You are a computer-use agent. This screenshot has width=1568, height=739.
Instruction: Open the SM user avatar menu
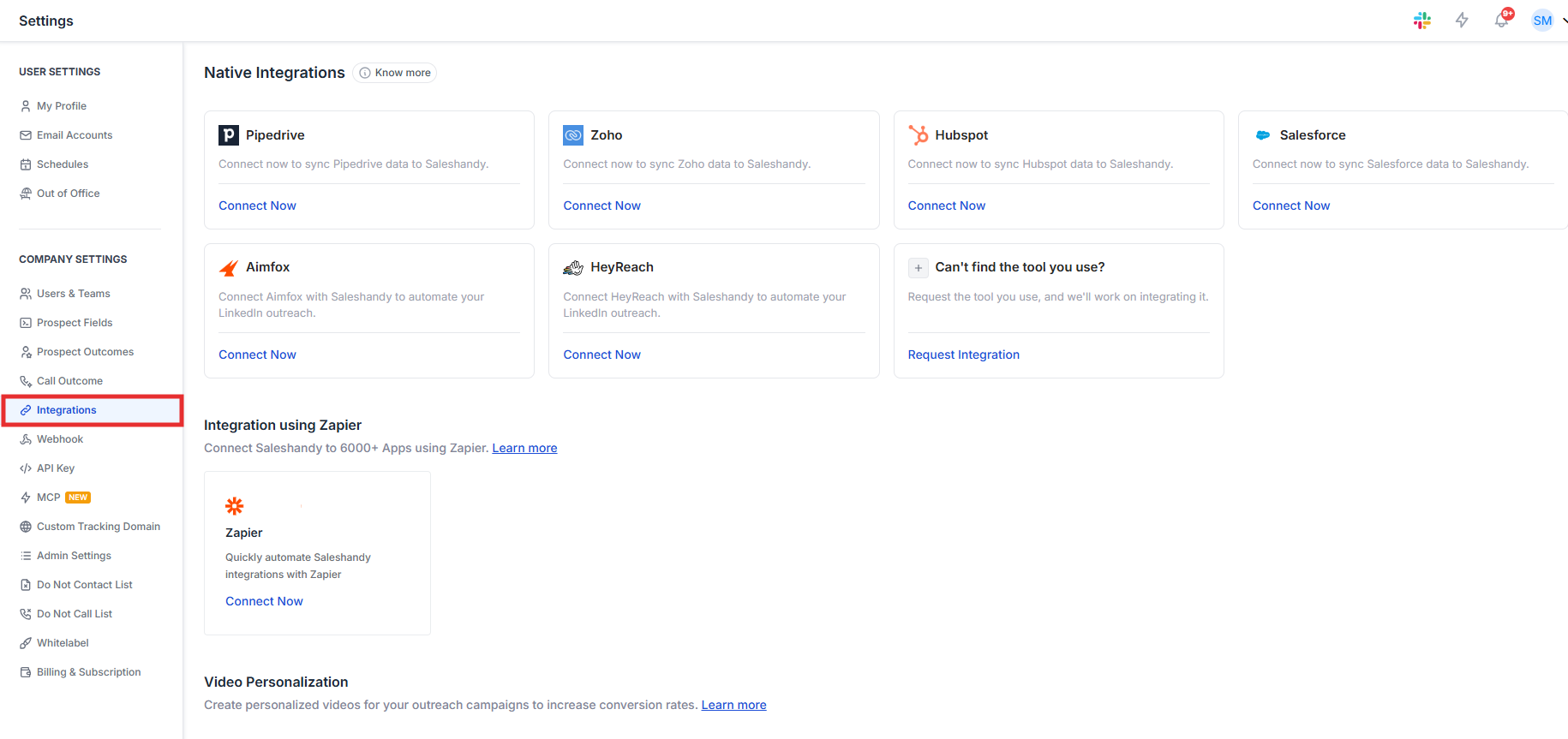coord(1542,21)
